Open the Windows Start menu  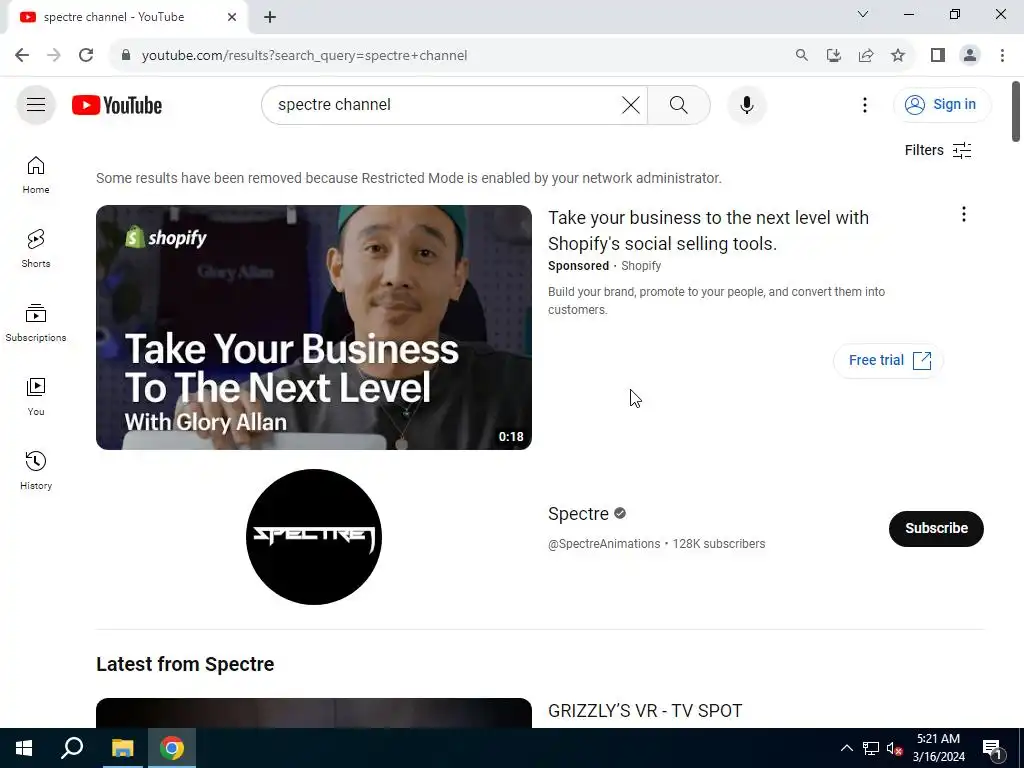point(24,748)
